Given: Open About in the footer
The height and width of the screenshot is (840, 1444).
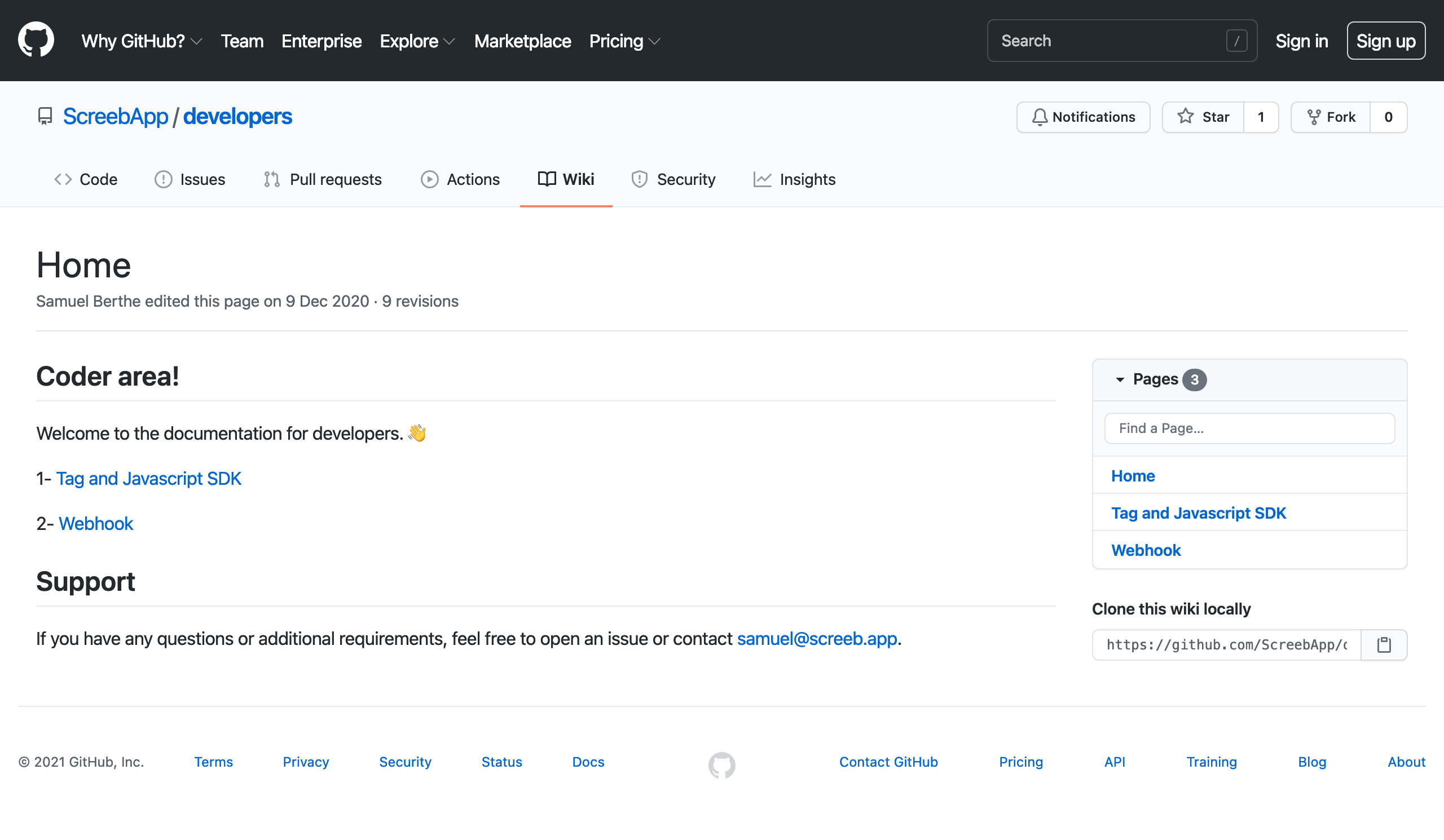Looking at the screenshot, I should [x=1406, y=762].
